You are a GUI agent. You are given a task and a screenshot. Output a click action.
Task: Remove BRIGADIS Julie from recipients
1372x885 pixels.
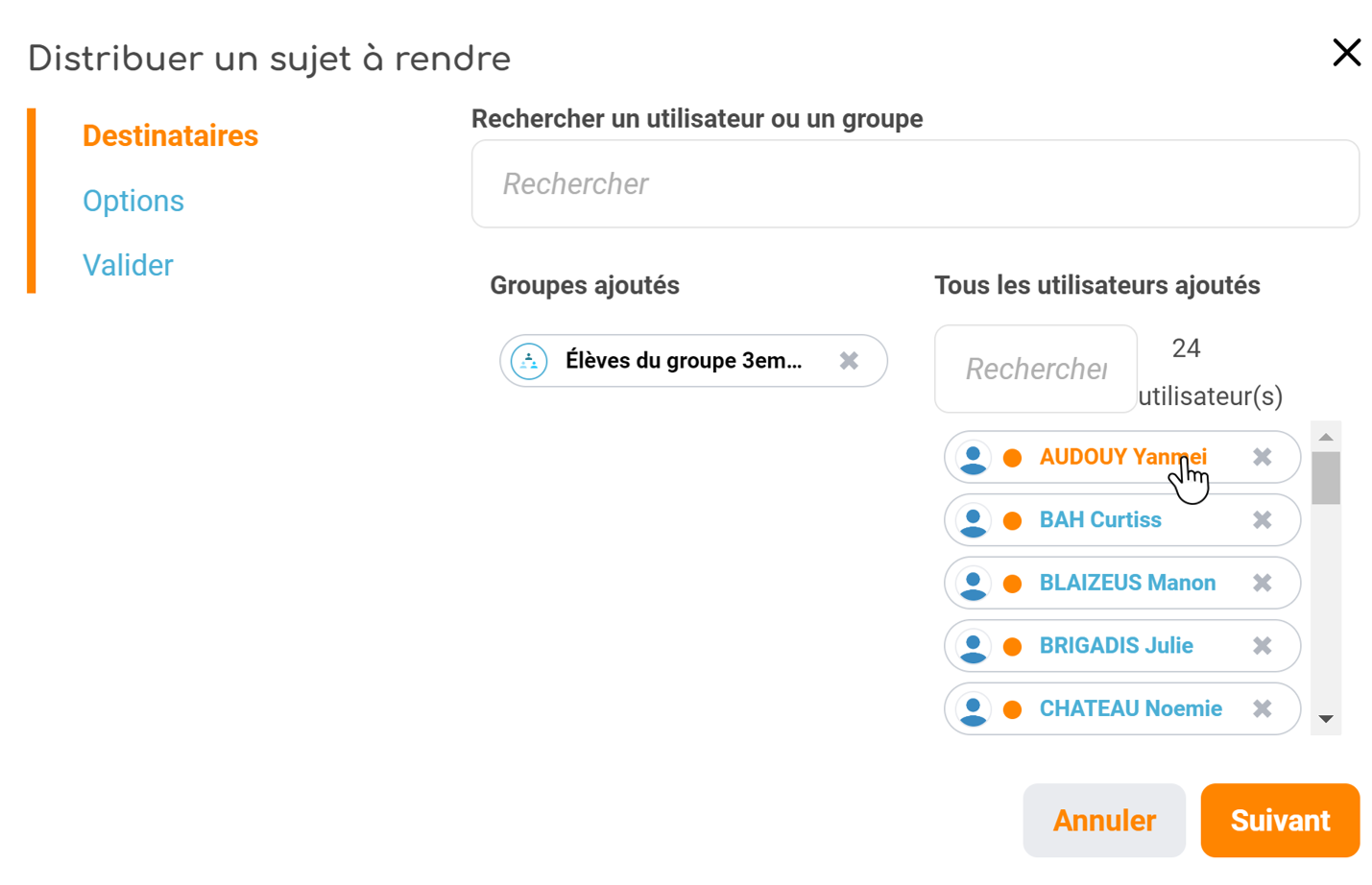[x=1262, y=646]
